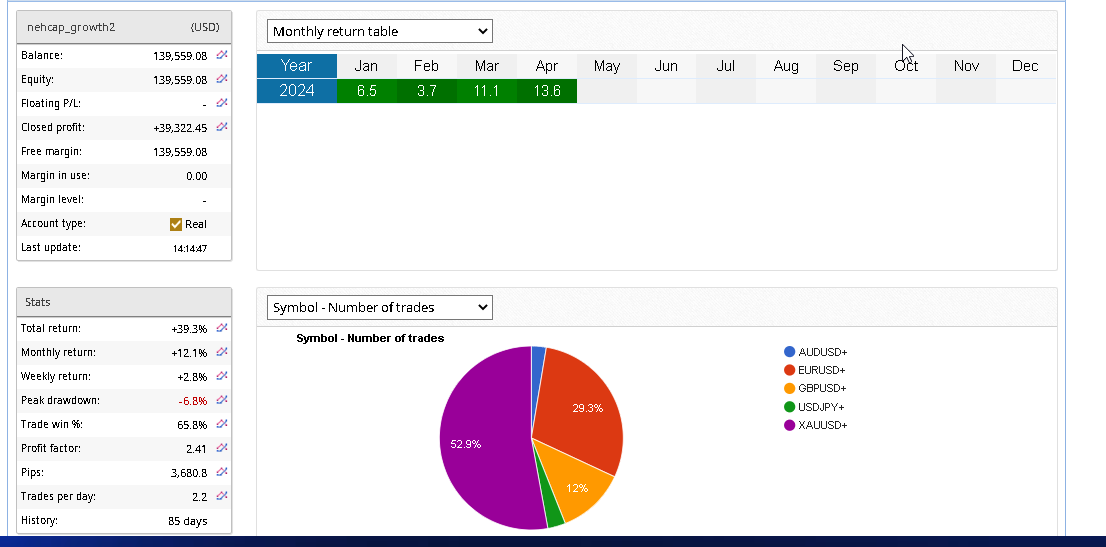Click chart icon beside Trade win %
This screenshot has width=1106, height=547.
click(222, 424)
